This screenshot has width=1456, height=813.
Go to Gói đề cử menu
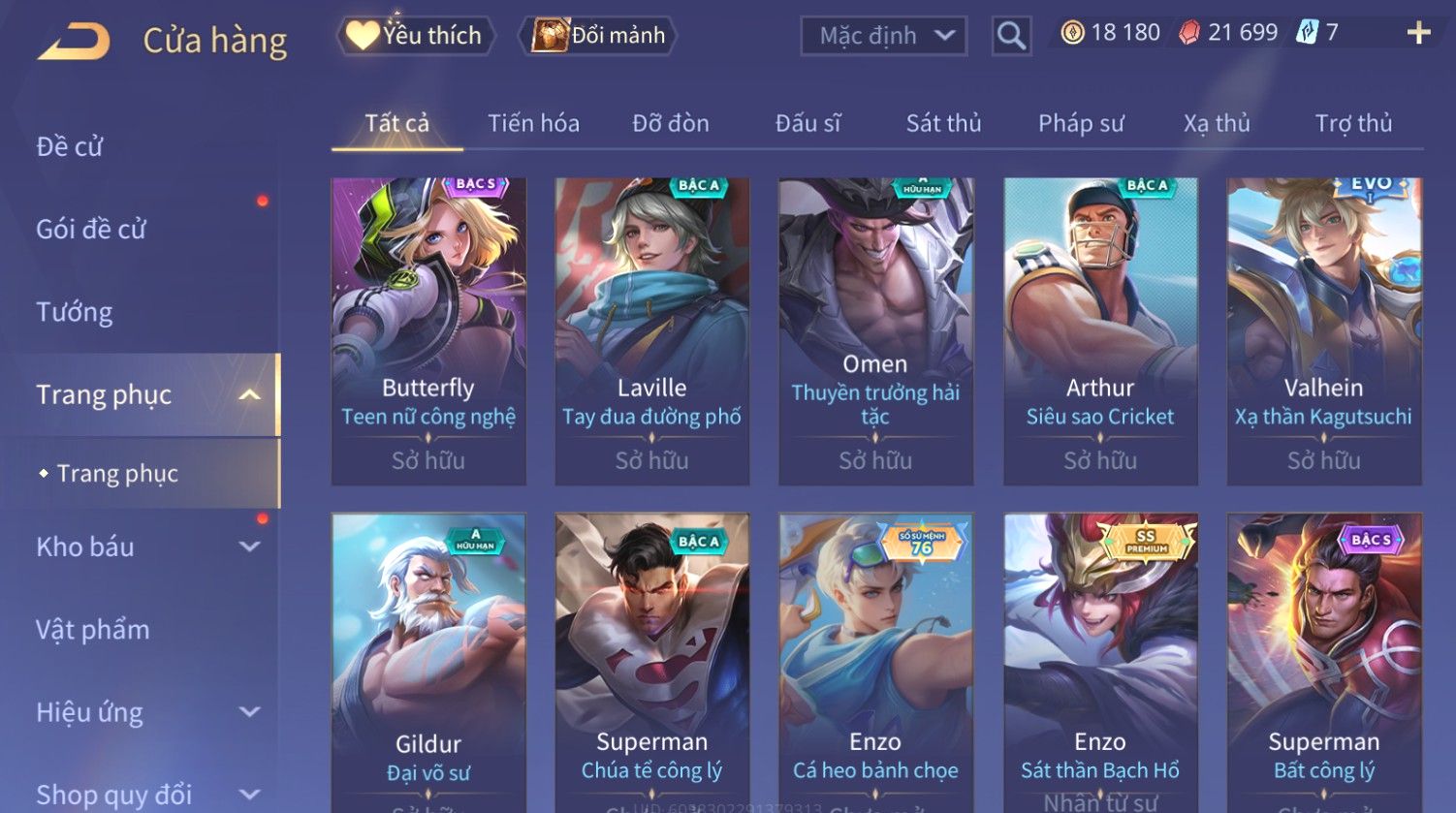pyautogui.click(x=91, y=230)
